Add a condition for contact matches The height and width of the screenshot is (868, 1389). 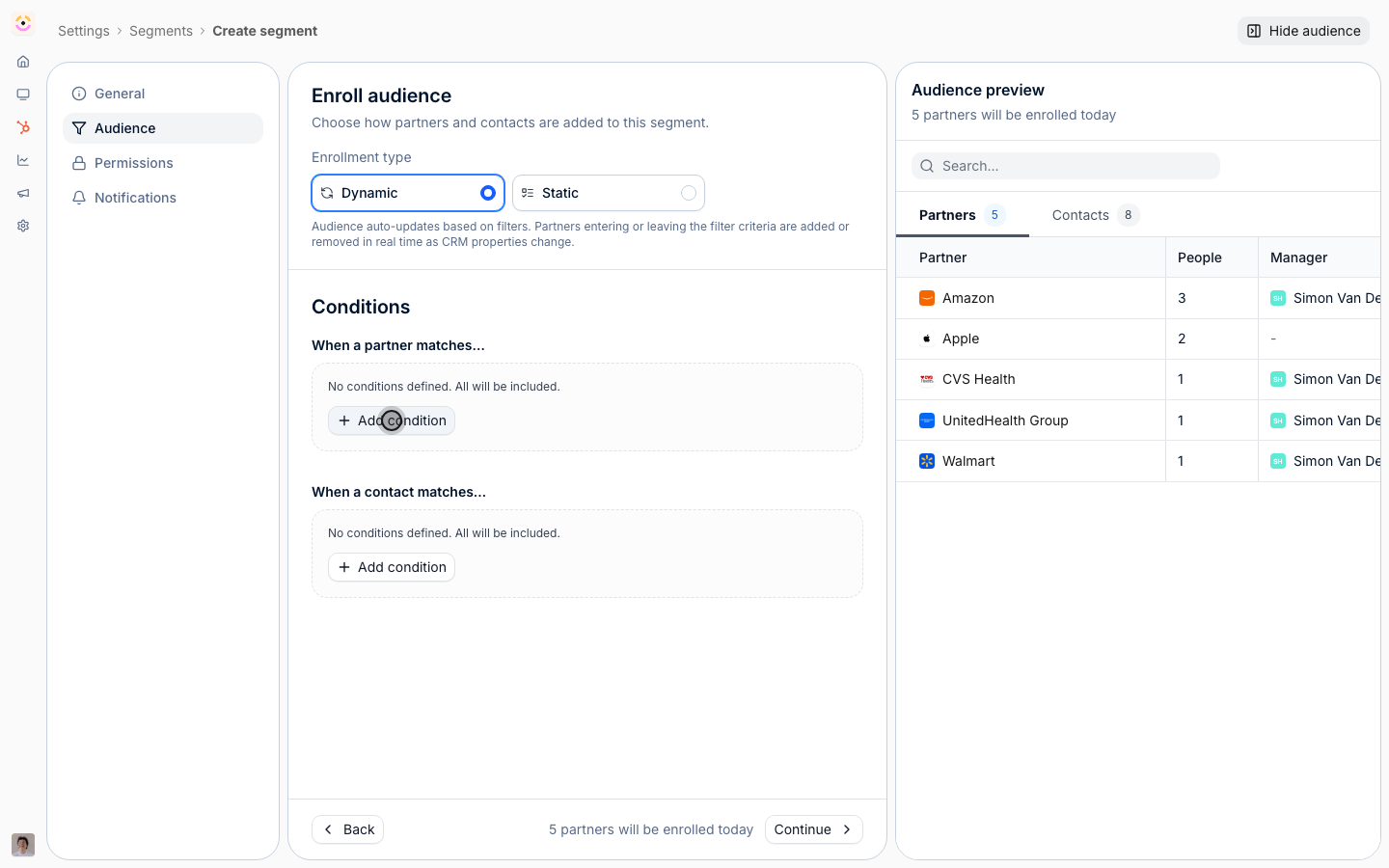point(392,567)
